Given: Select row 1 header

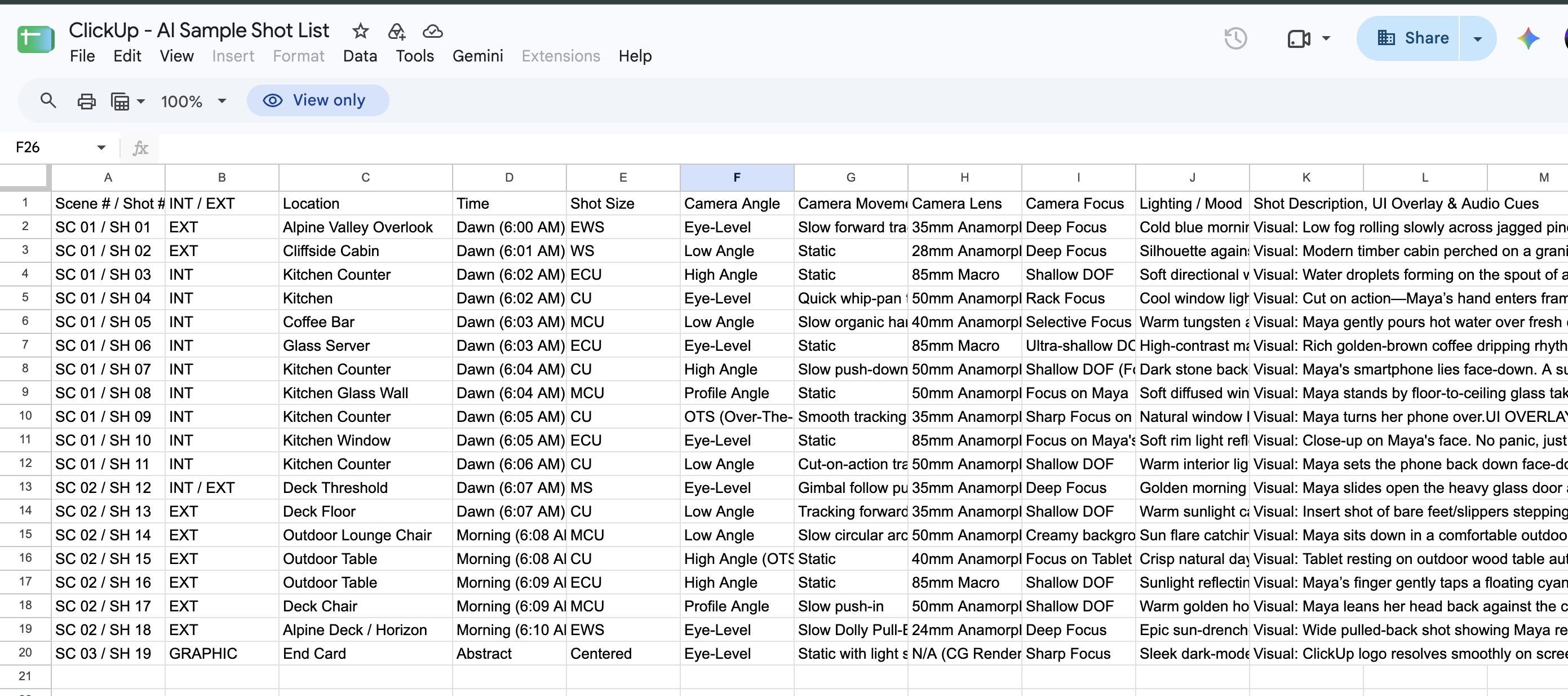Looking at the screenshot, I should pyautogui.click(x=25, y=203).
